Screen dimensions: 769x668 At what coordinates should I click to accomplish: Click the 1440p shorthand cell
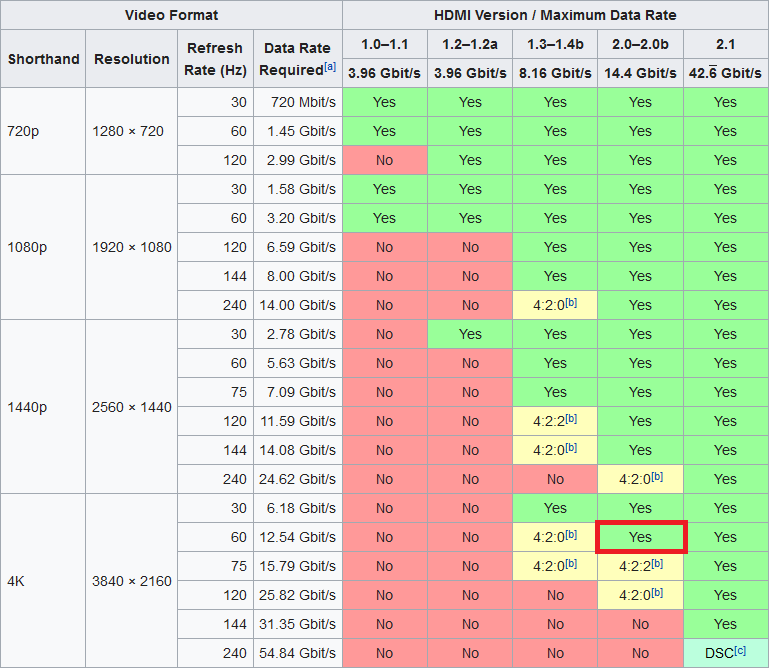tap(43, 407)
